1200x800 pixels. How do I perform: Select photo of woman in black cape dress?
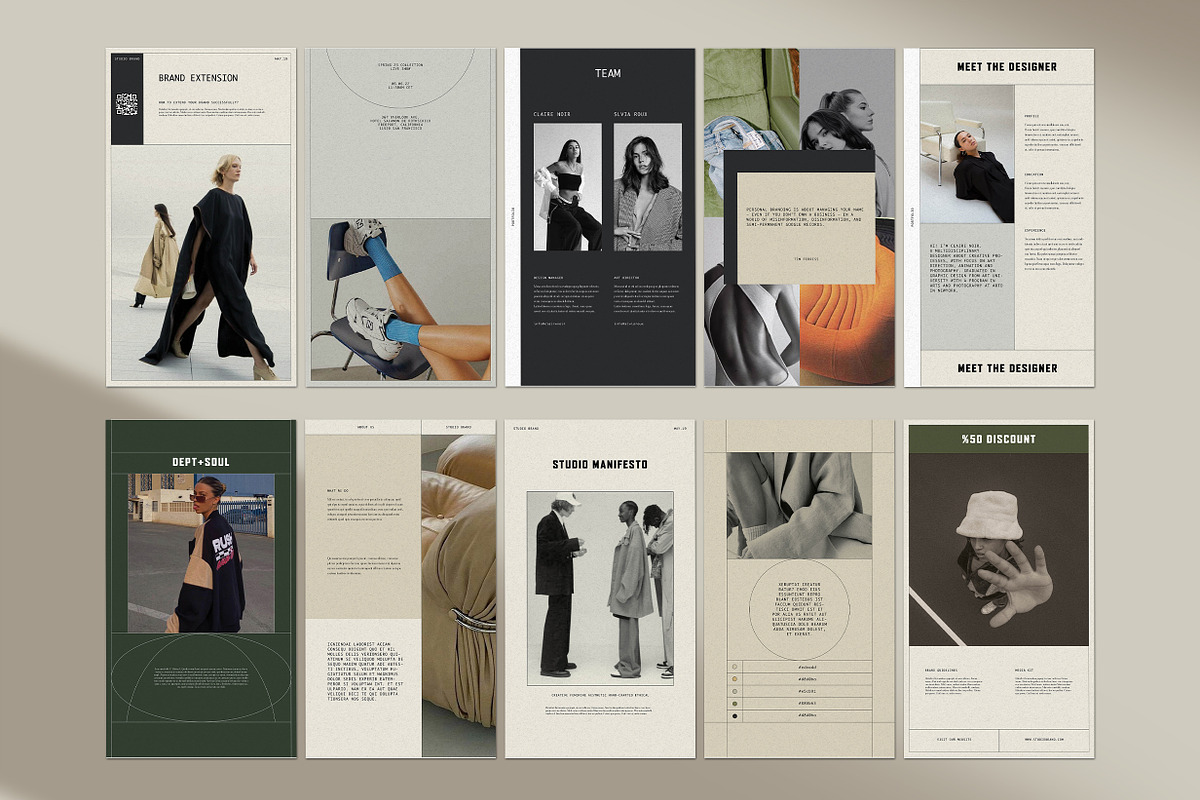pyautogui.click(x=200, y=263)
